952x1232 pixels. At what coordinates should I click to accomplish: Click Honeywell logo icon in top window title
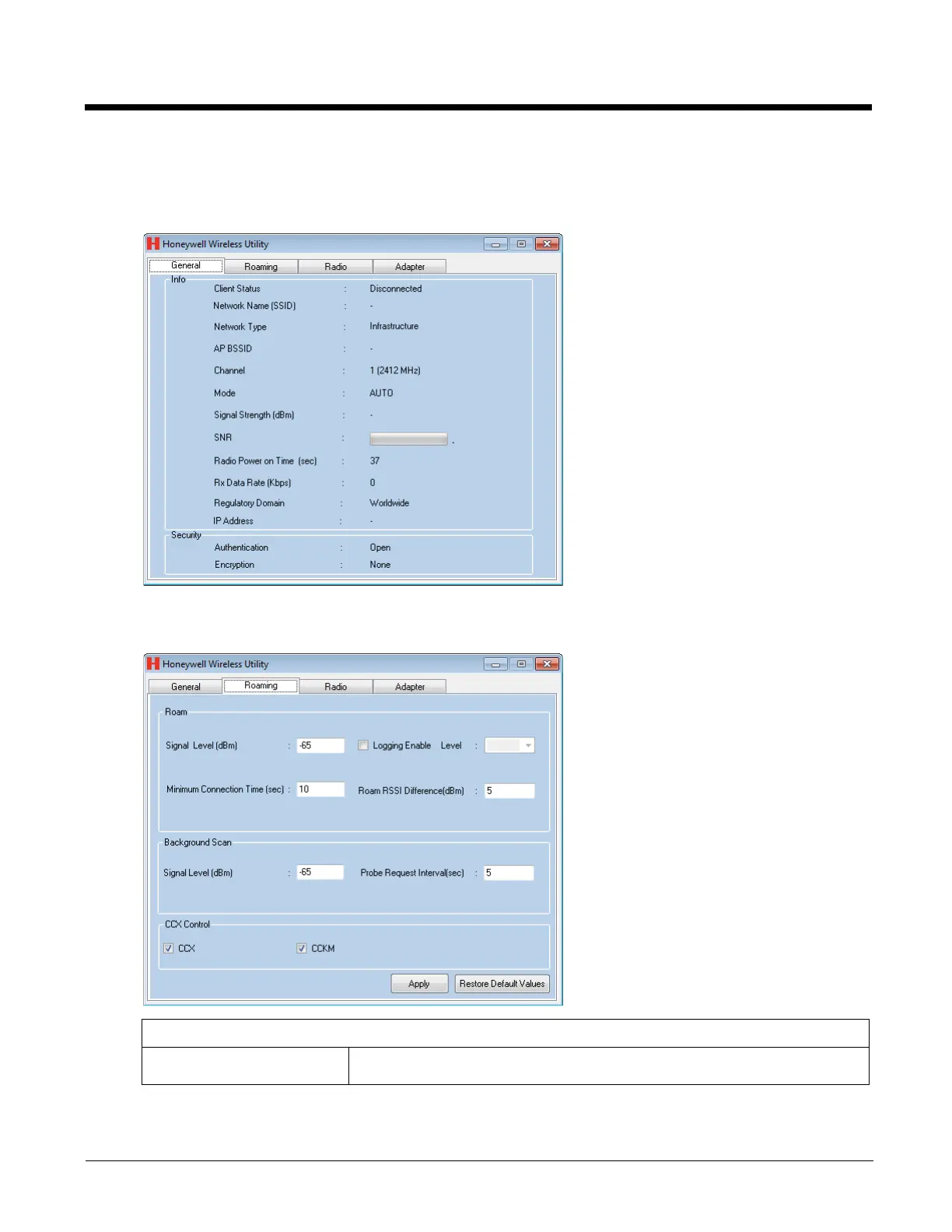[153, 243]
